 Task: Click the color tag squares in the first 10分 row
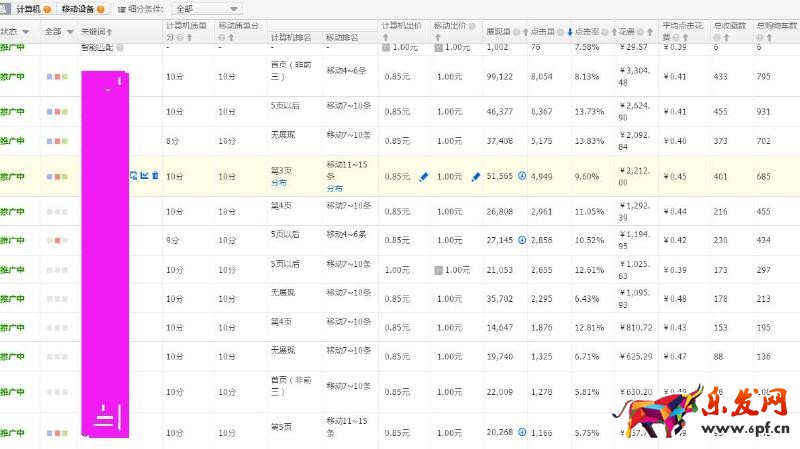56,76
